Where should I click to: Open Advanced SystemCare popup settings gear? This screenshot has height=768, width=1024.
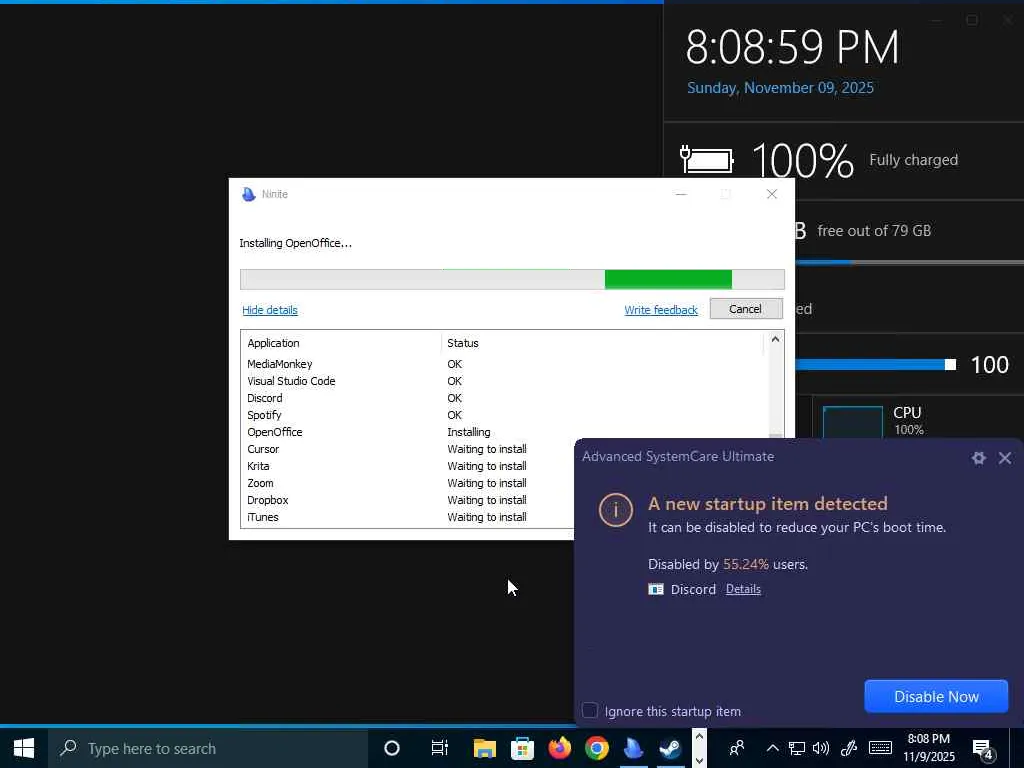[978, 458]
